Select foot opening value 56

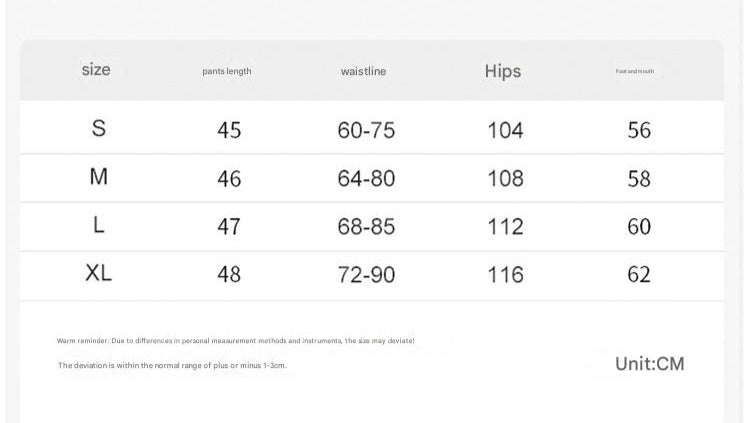pyautogui.click(x=639, y=130)
